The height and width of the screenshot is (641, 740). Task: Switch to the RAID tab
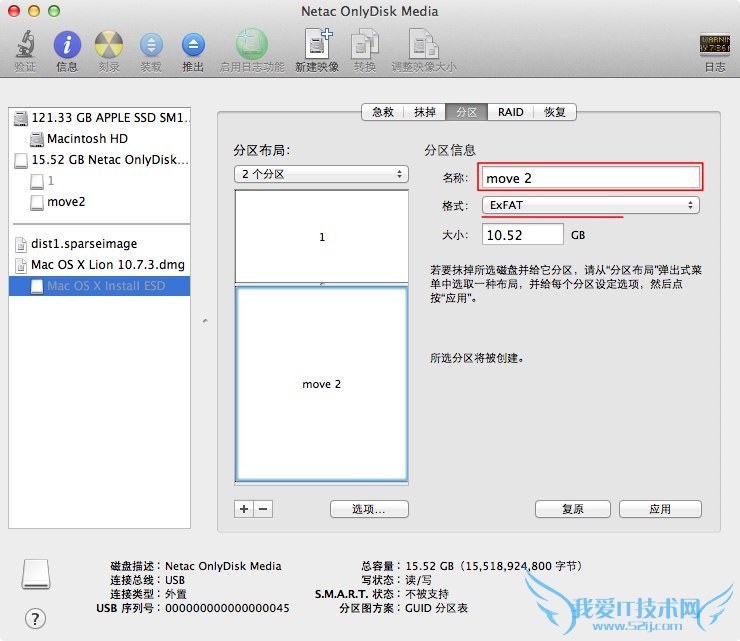(x=510, y=112)
